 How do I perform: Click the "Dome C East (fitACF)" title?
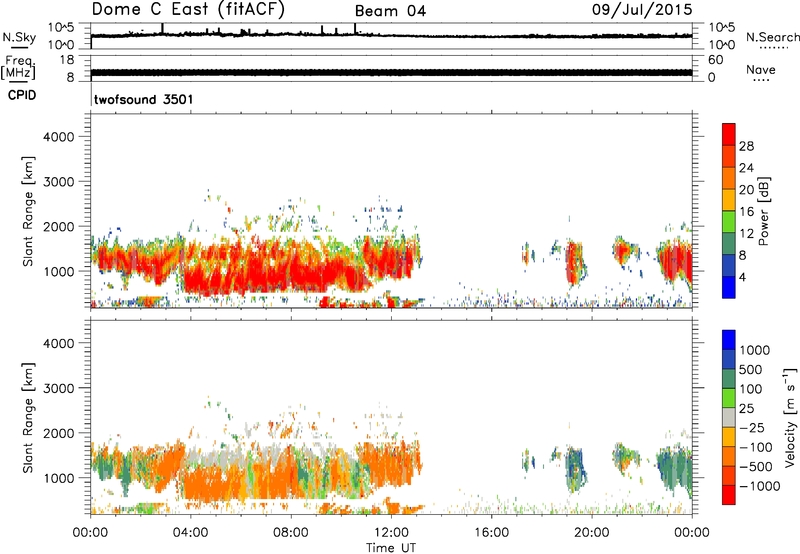click(x=188, y=9)
